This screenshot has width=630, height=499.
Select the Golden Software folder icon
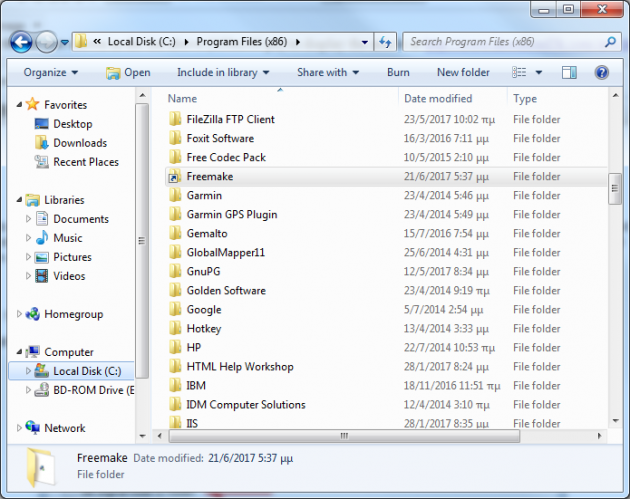point(174,290)
